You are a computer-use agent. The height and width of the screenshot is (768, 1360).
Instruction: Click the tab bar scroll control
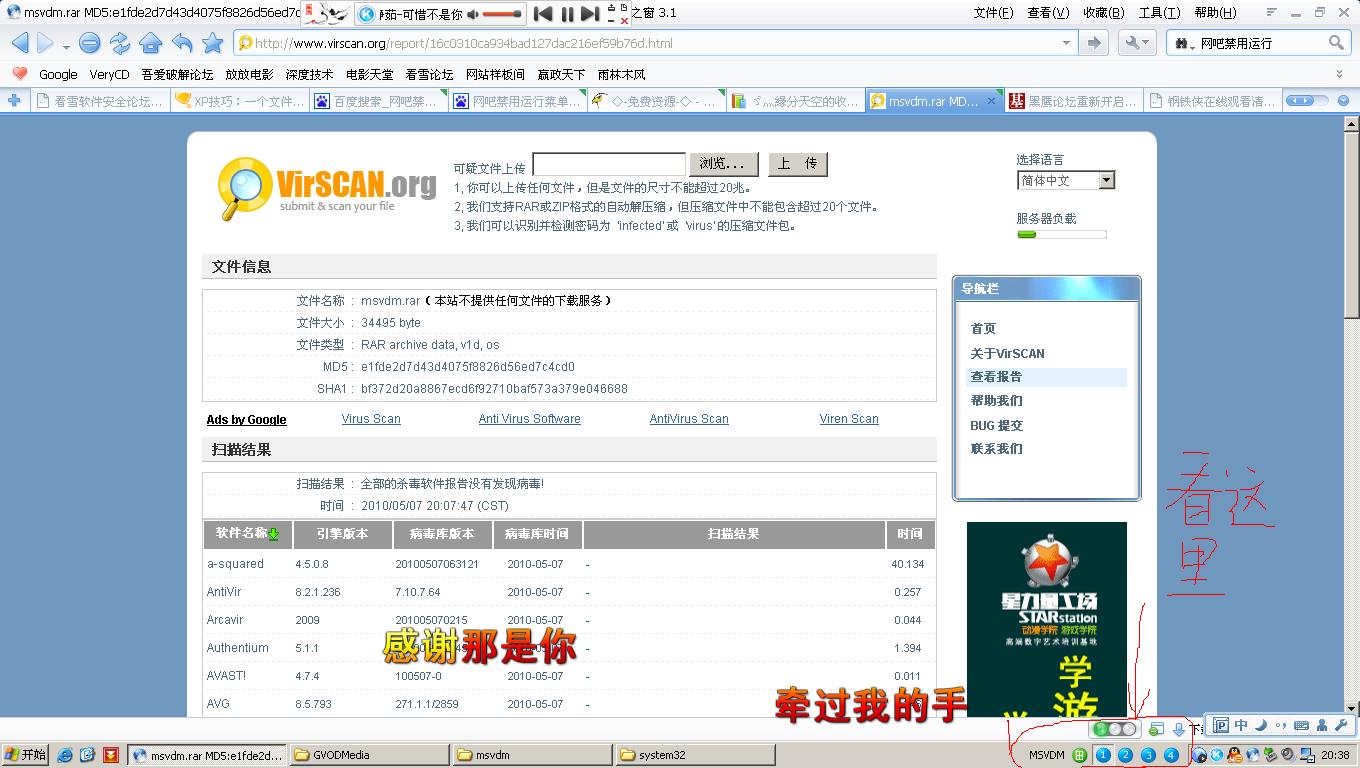coord(1306,101)
